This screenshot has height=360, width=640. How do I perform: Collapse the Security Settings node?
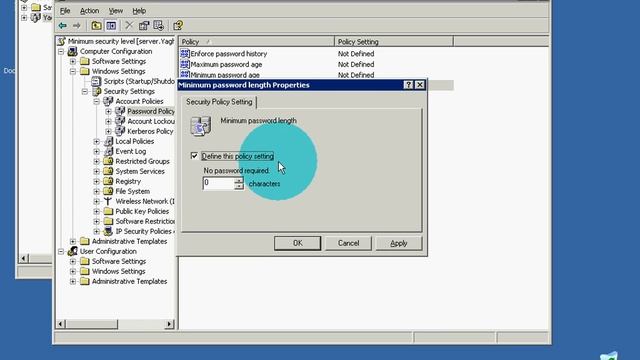(84, 91)
